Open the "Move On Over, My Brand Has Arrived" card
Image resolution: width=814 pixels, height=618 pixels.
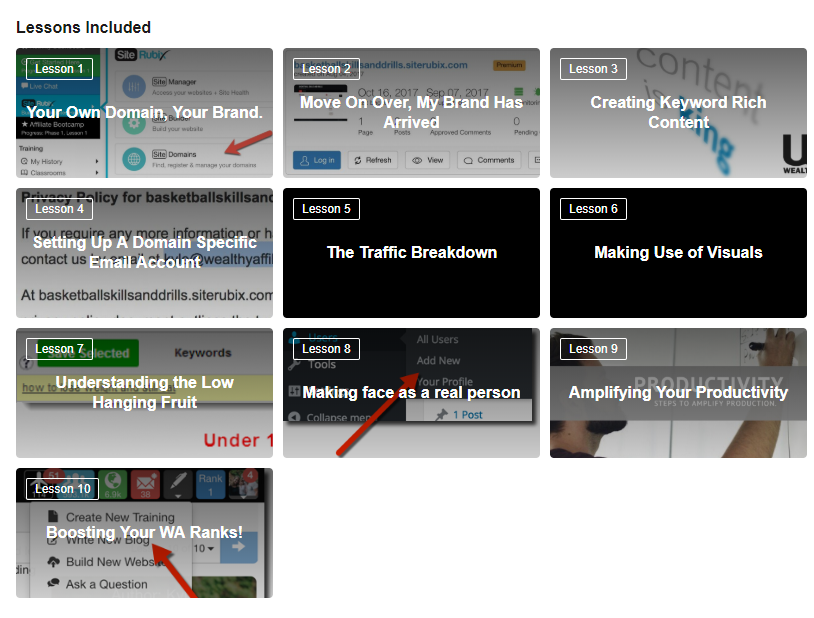point(411,113)
